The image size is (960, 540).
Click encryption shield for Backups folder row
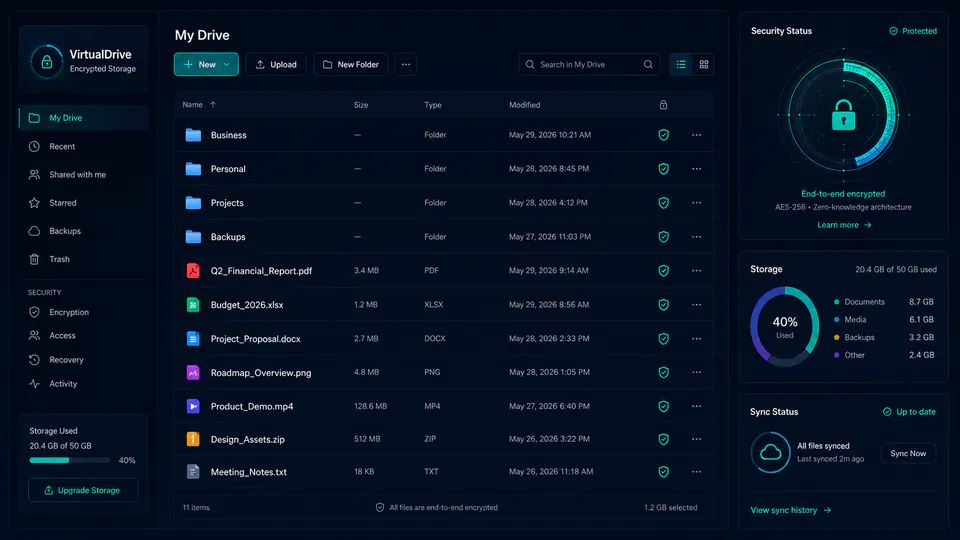(664, 236)
